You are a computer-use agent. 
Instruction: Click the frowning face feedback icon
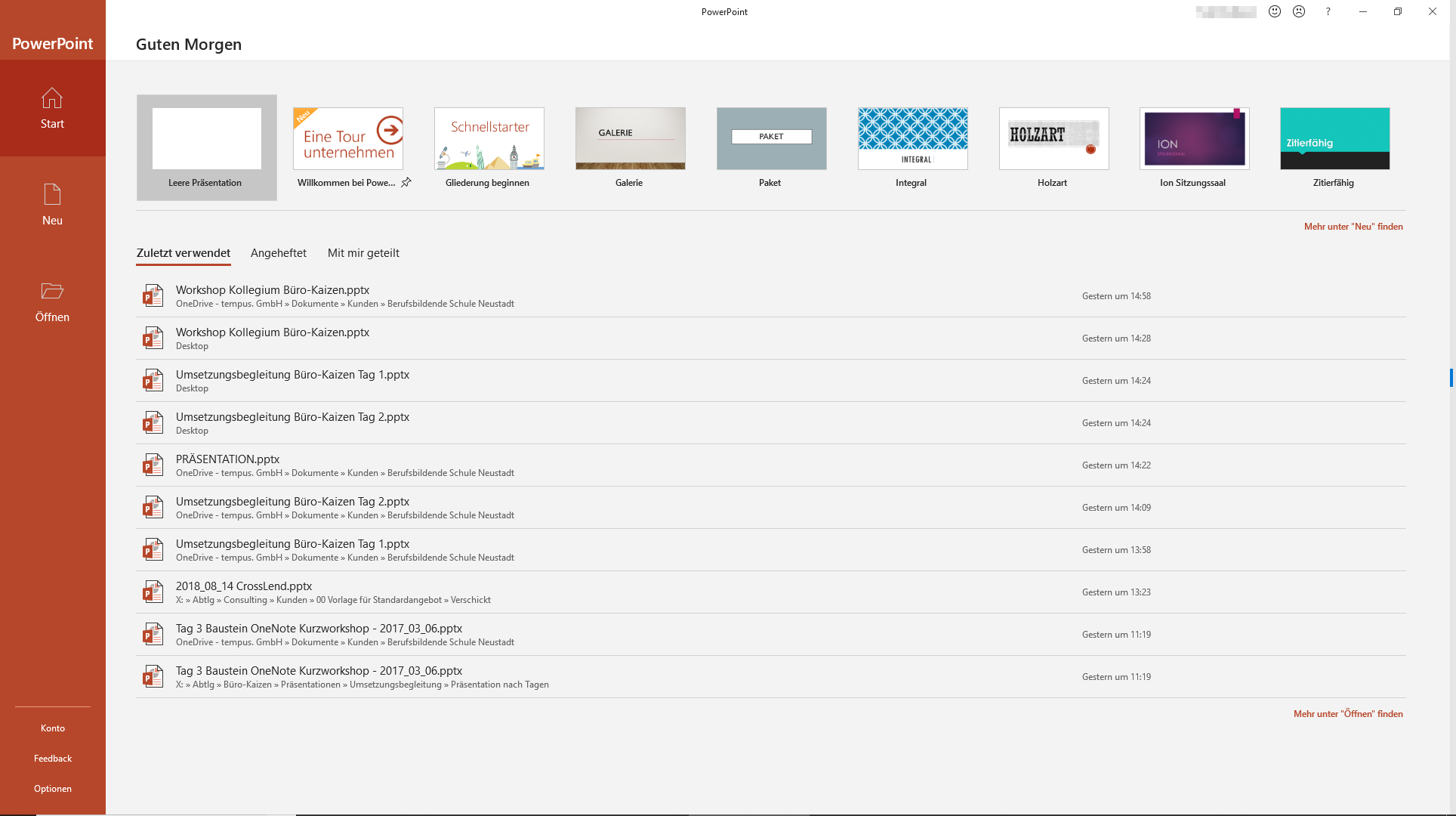tap(1299, 11)
